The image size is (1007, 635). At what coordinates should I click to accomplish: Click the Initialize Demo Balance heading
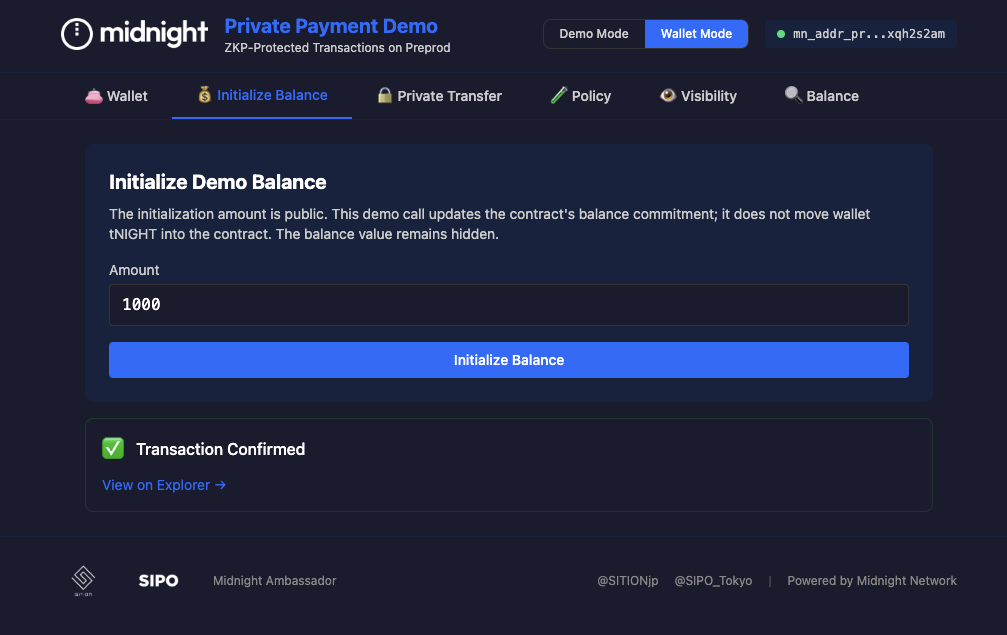(x=218, y=182)
